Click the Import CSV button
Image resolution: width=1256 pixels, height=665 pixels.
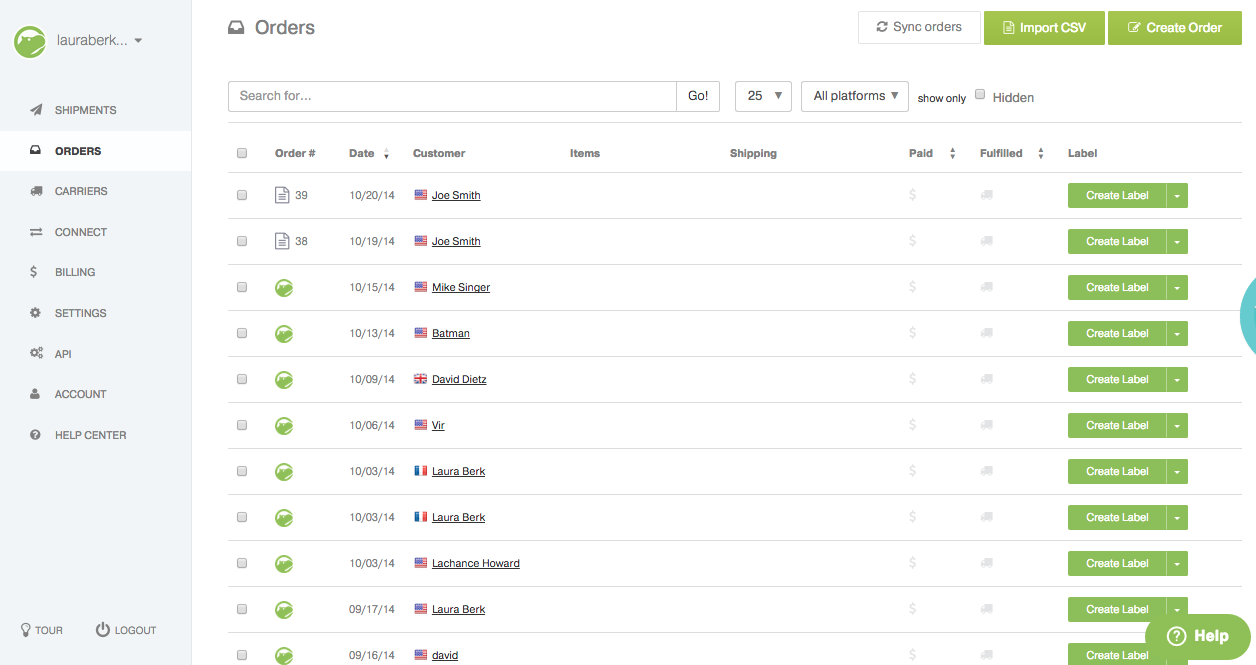[x=1044, y=28]
